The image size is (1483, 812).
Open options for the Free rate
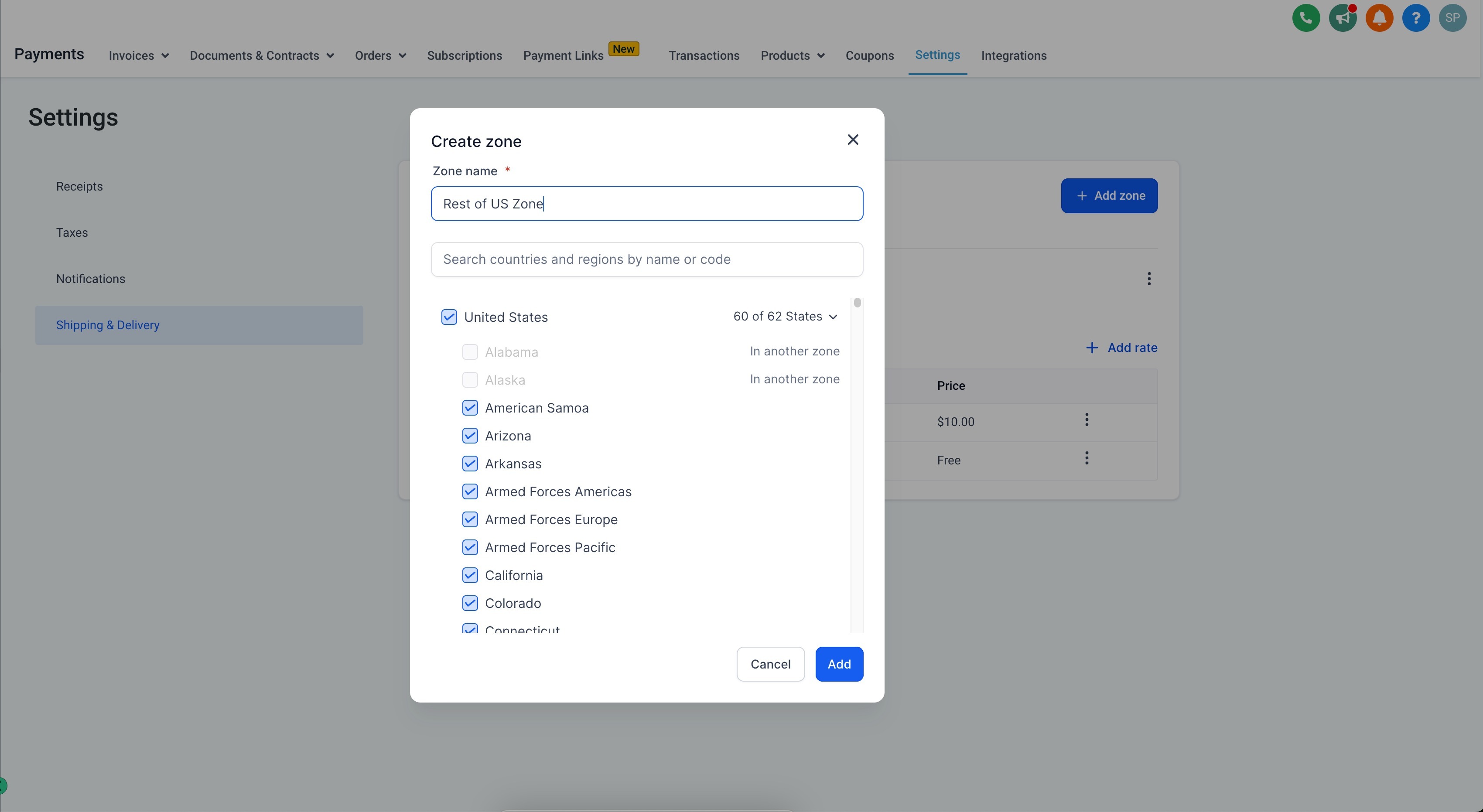(1087, 459)
